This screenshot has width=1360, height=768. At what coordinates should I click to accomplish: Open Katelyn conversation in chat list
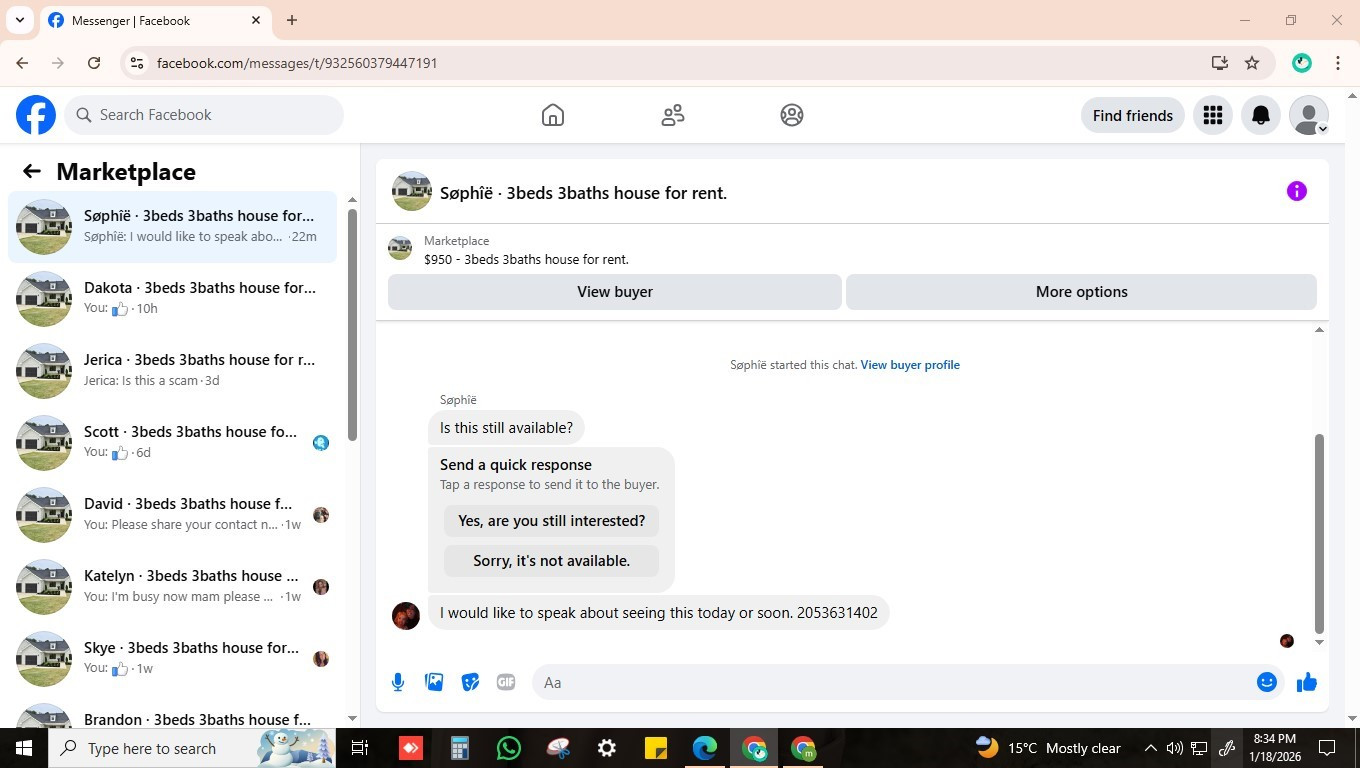[173, 587]
